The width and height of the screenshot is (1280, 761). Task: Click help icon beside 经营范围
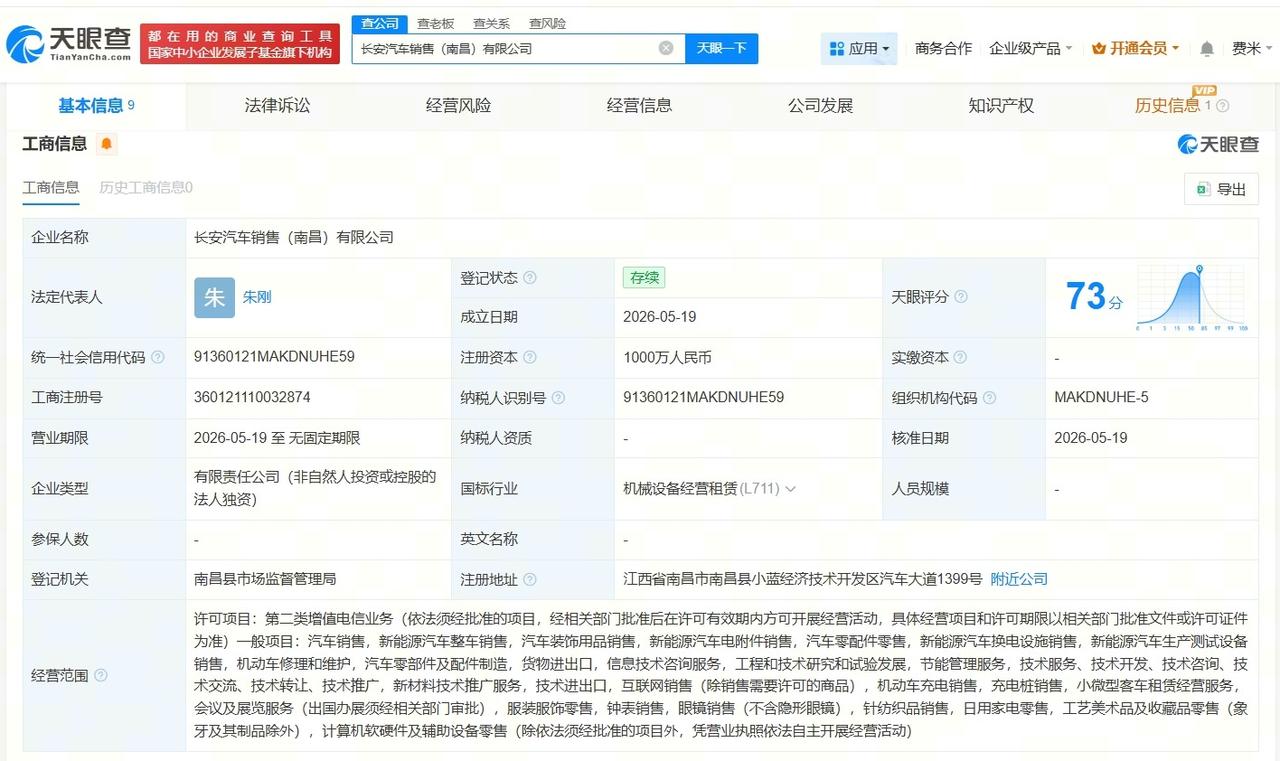click(x=101, y=675)
